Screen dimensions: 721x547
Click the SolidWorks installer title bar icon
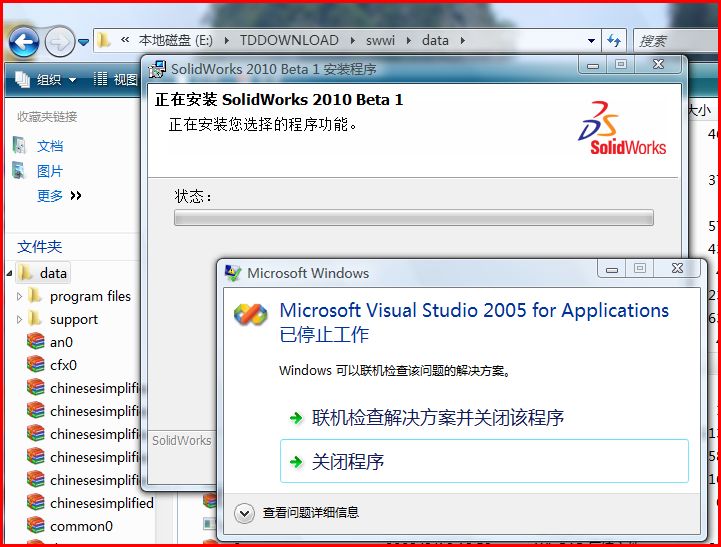(x=157, y=69)
